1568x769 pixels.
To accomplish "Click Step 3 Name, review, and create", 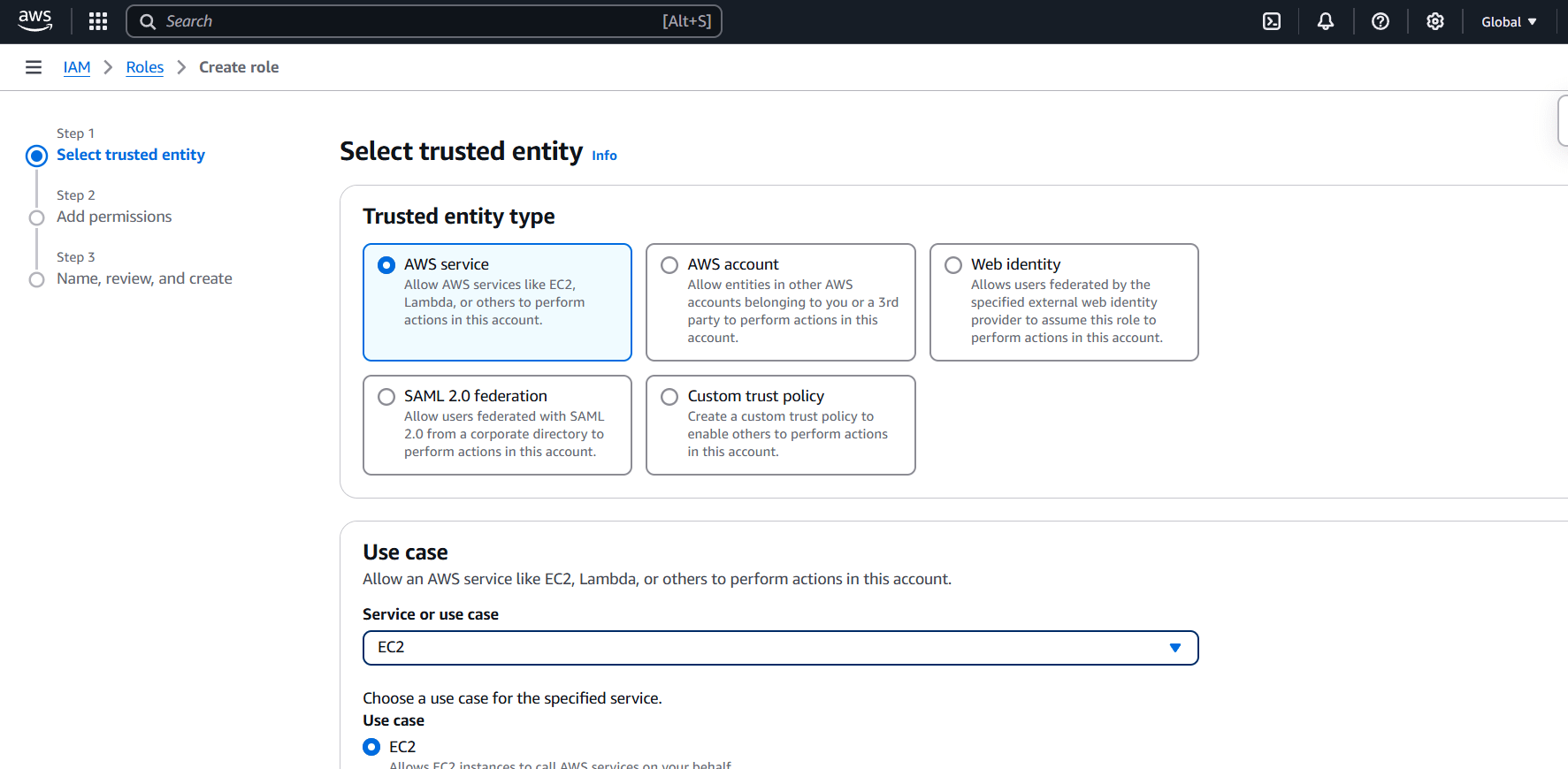I will [x=144, y=278].
